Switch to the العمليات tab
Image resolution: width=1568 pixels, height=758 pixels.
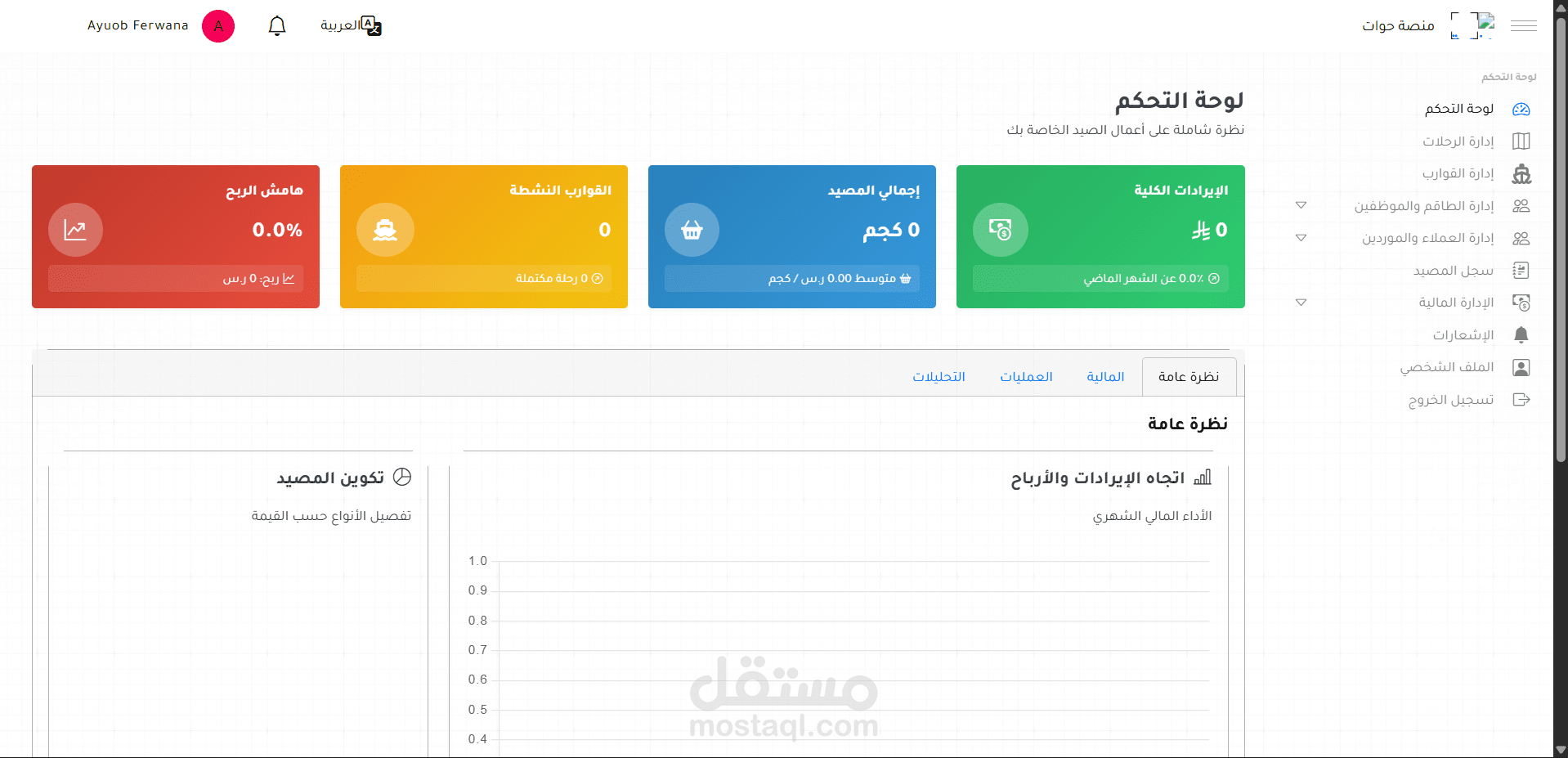(1026, 377)
